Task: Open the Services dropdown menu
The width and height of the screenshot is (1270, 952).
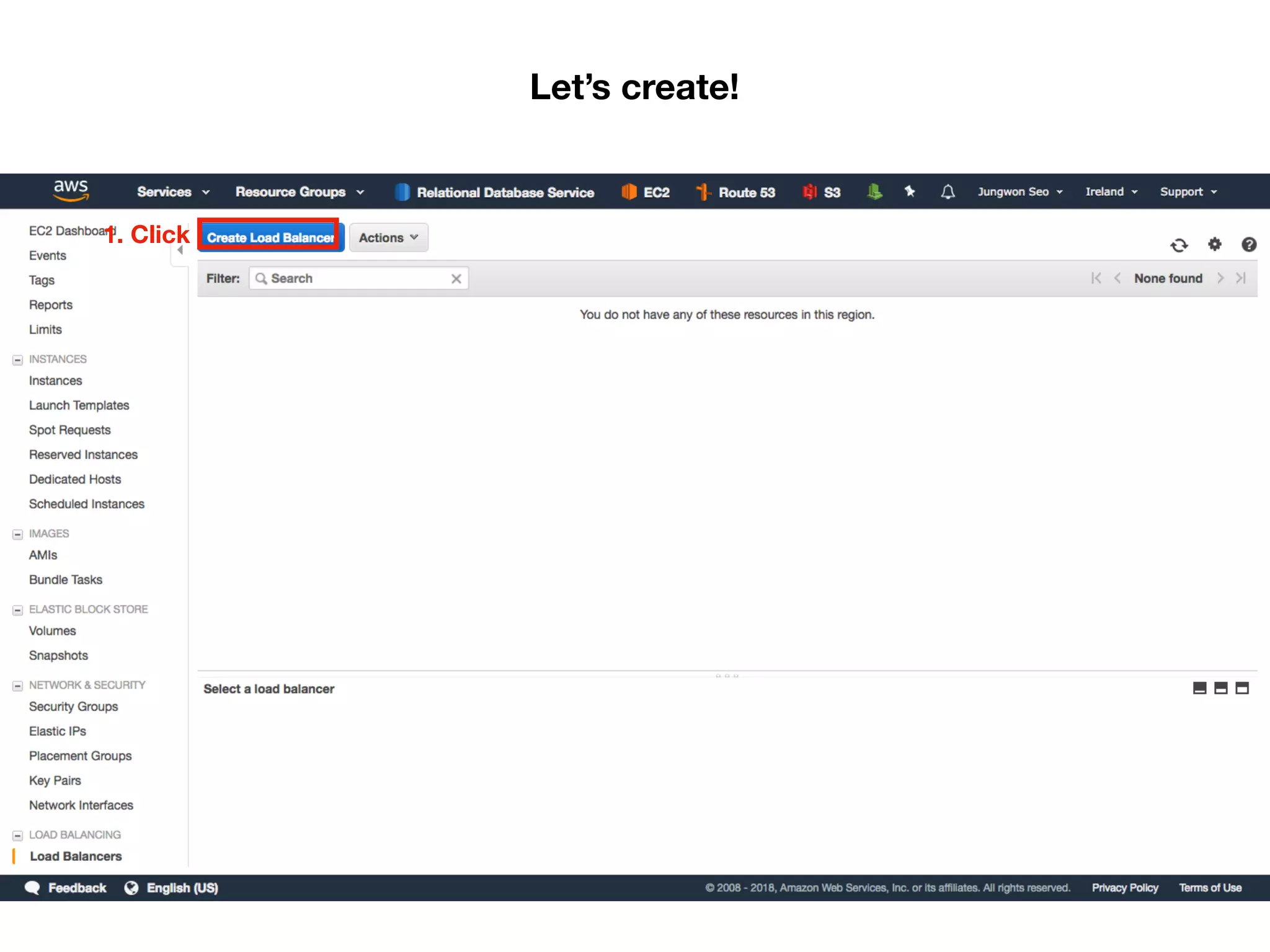Action: 174,192
